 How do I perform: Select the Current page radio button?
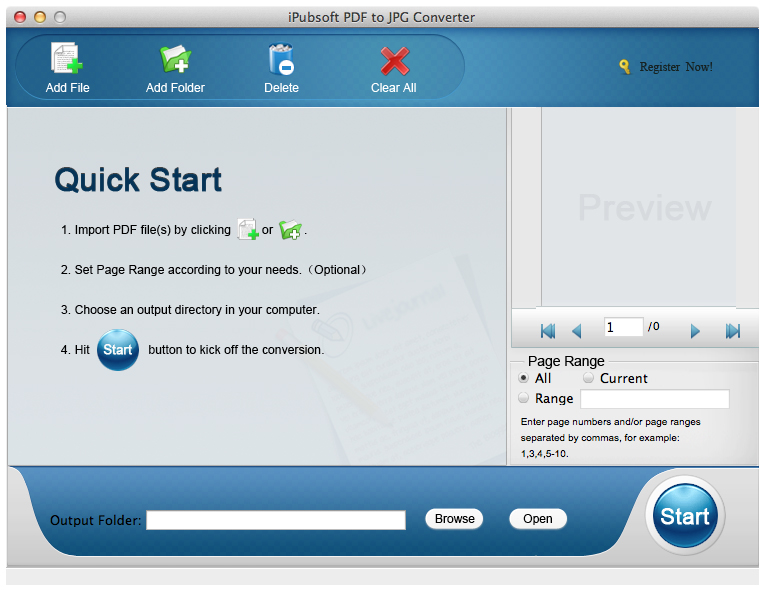588,378
